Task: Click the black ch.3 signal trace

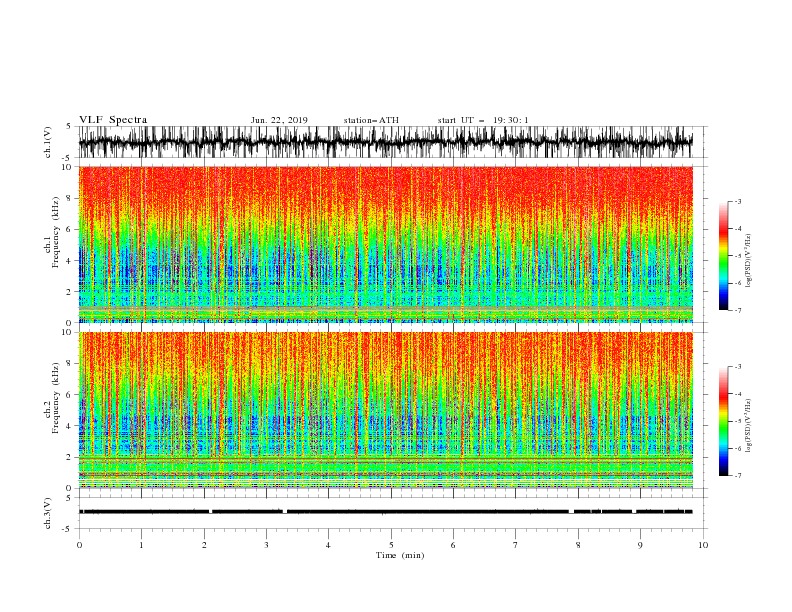Action: point(385,512)
